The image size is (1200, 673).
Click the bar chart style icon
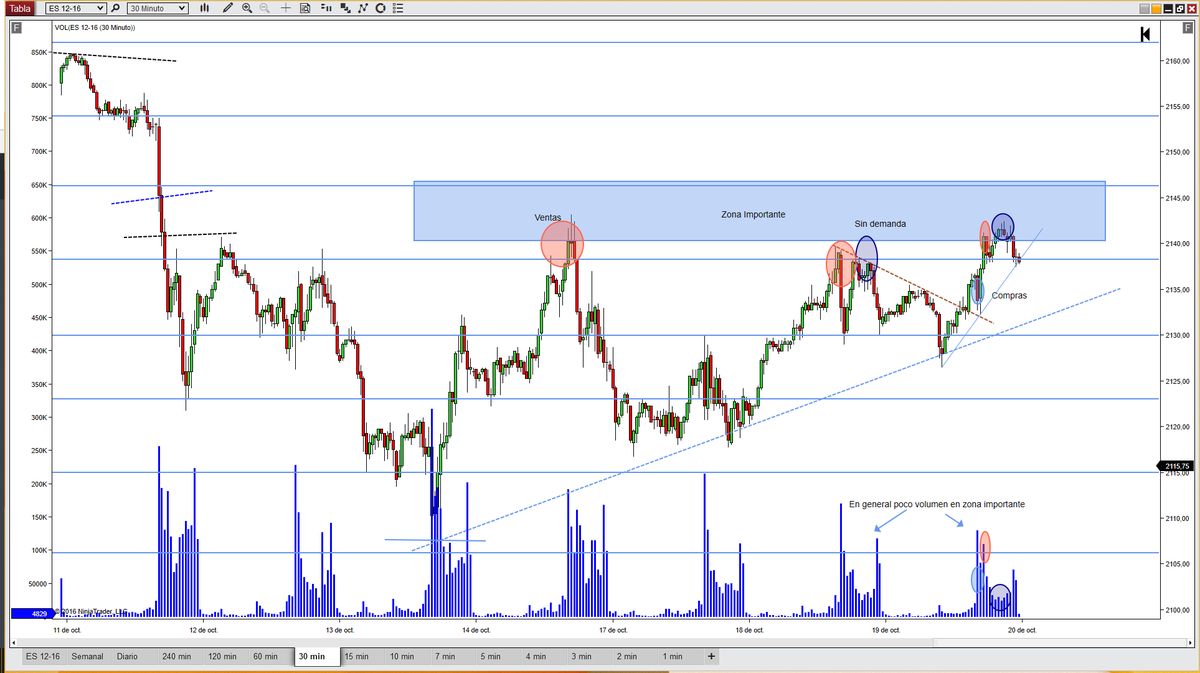204,8
